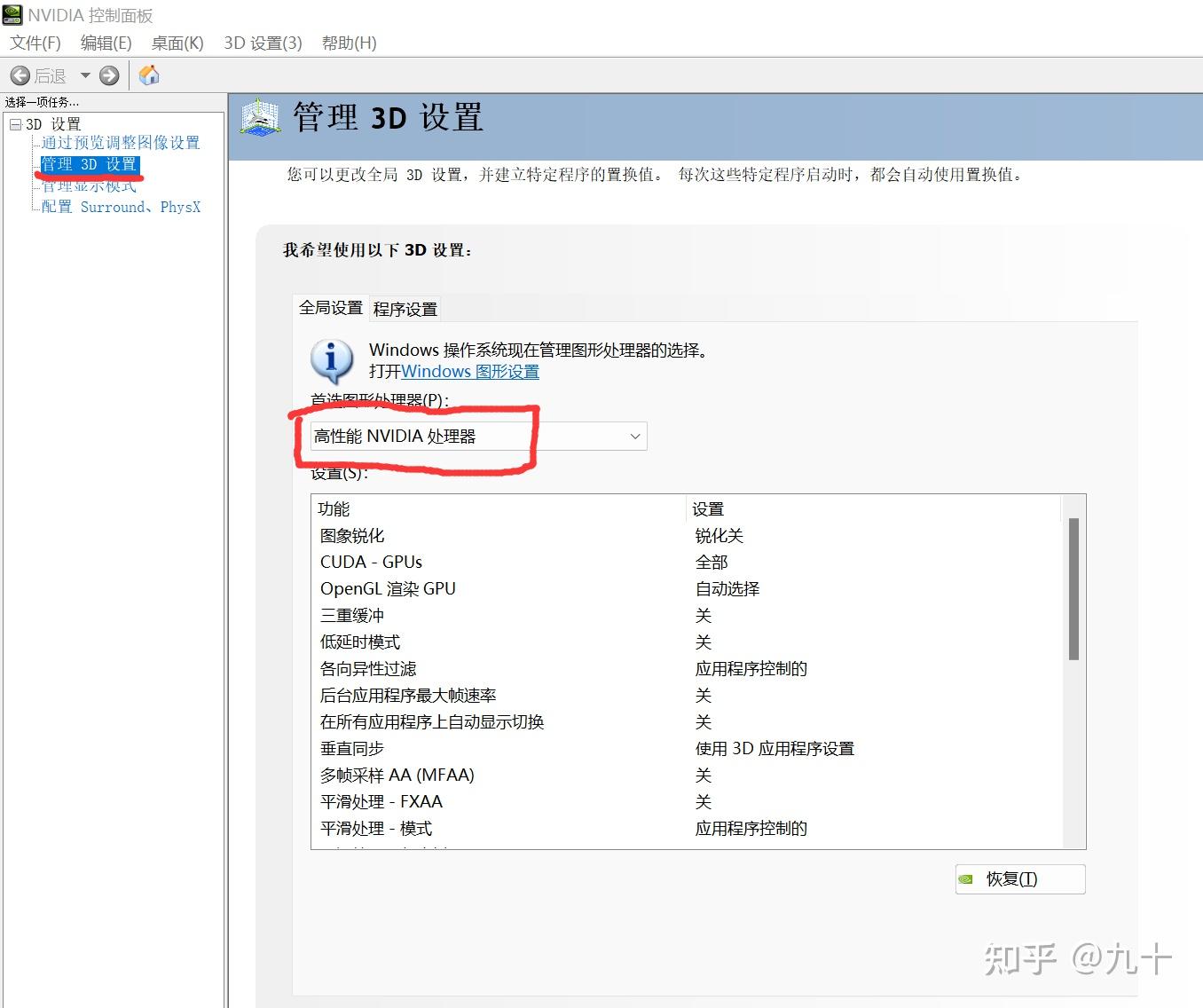Click the 恢复(I) button

[x=1020, y=879]
